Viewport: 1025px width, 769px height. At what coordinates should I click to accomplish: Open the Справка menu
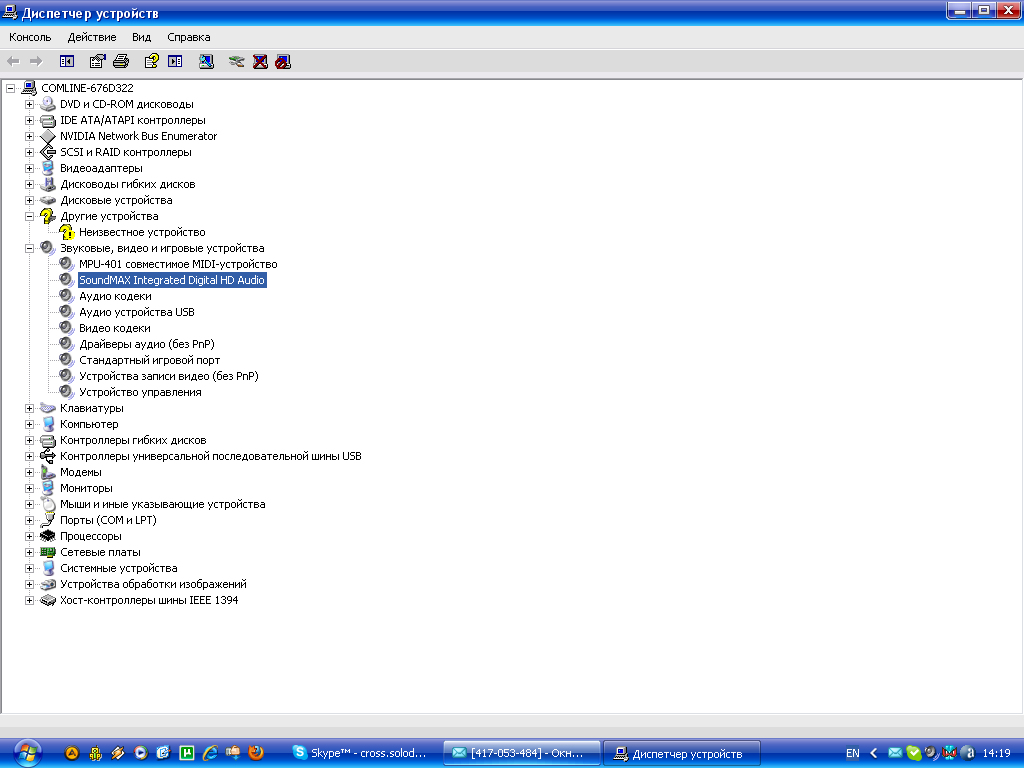[189, 37]
